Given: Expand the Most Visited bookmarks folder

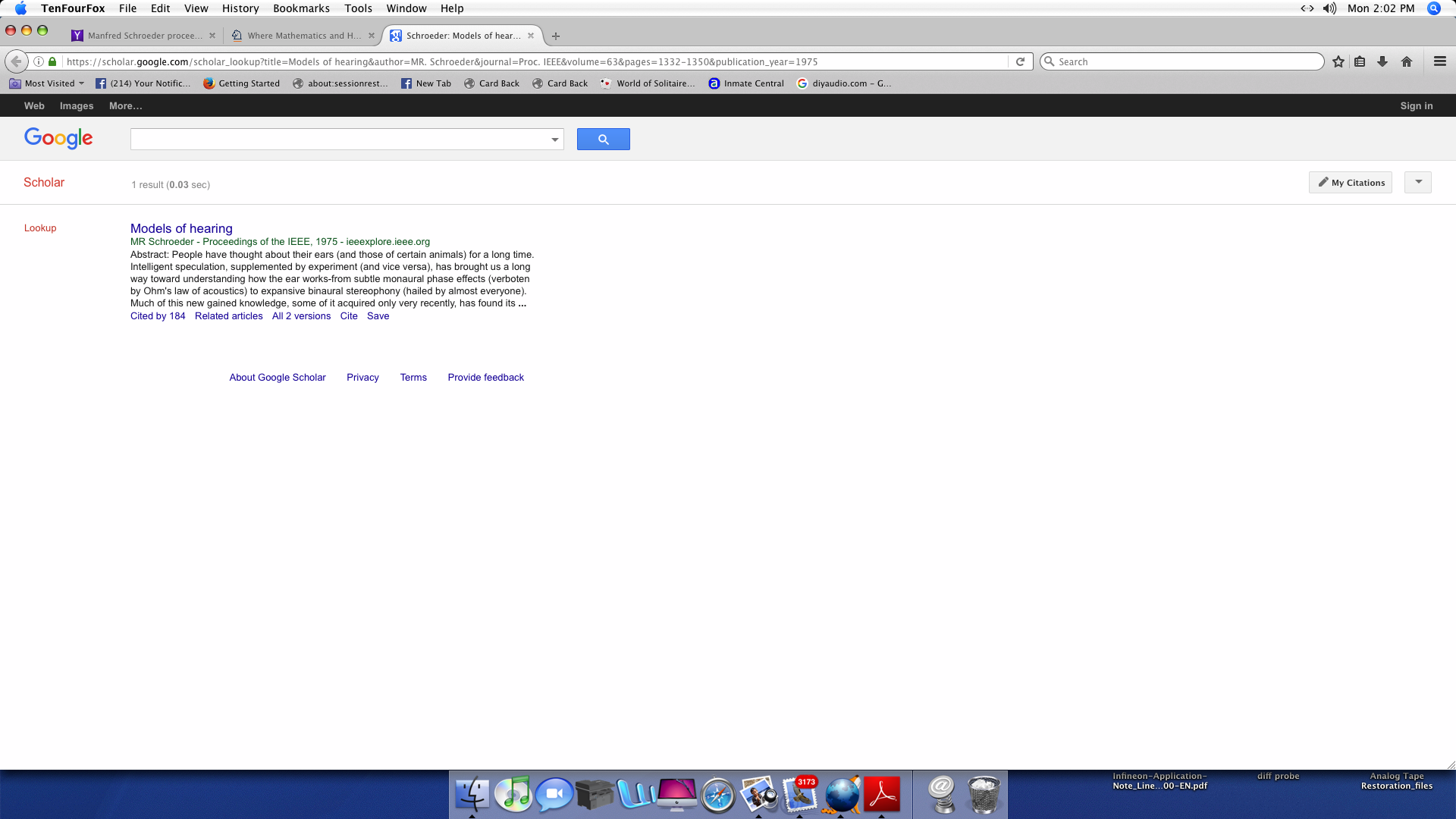Looking at the screenshot, I should point(47,83).
